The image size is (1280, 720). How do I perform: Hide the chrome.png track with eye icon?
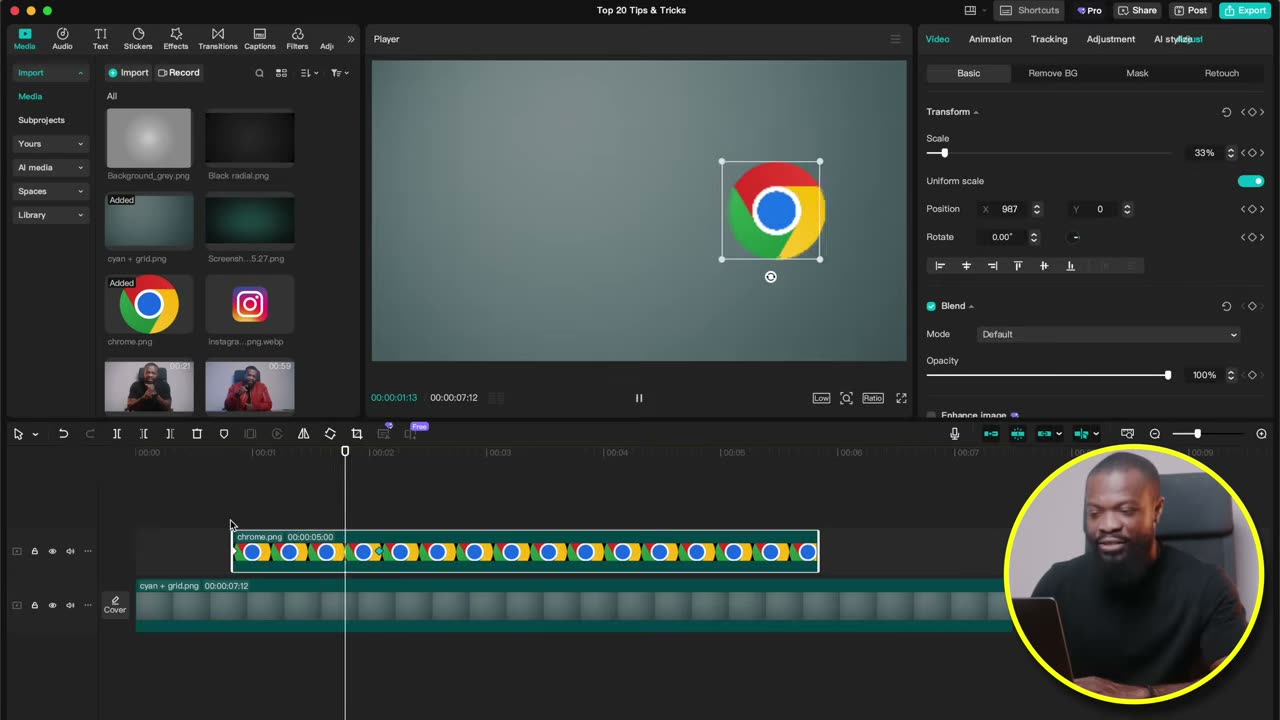pos(52,551)
